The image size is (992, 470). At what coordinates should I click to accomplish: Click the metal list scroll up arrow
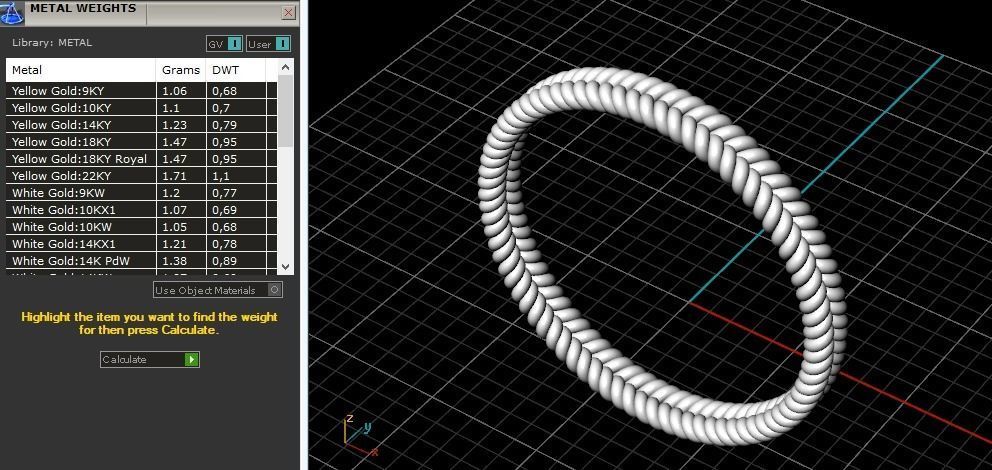tap(285, 66)
